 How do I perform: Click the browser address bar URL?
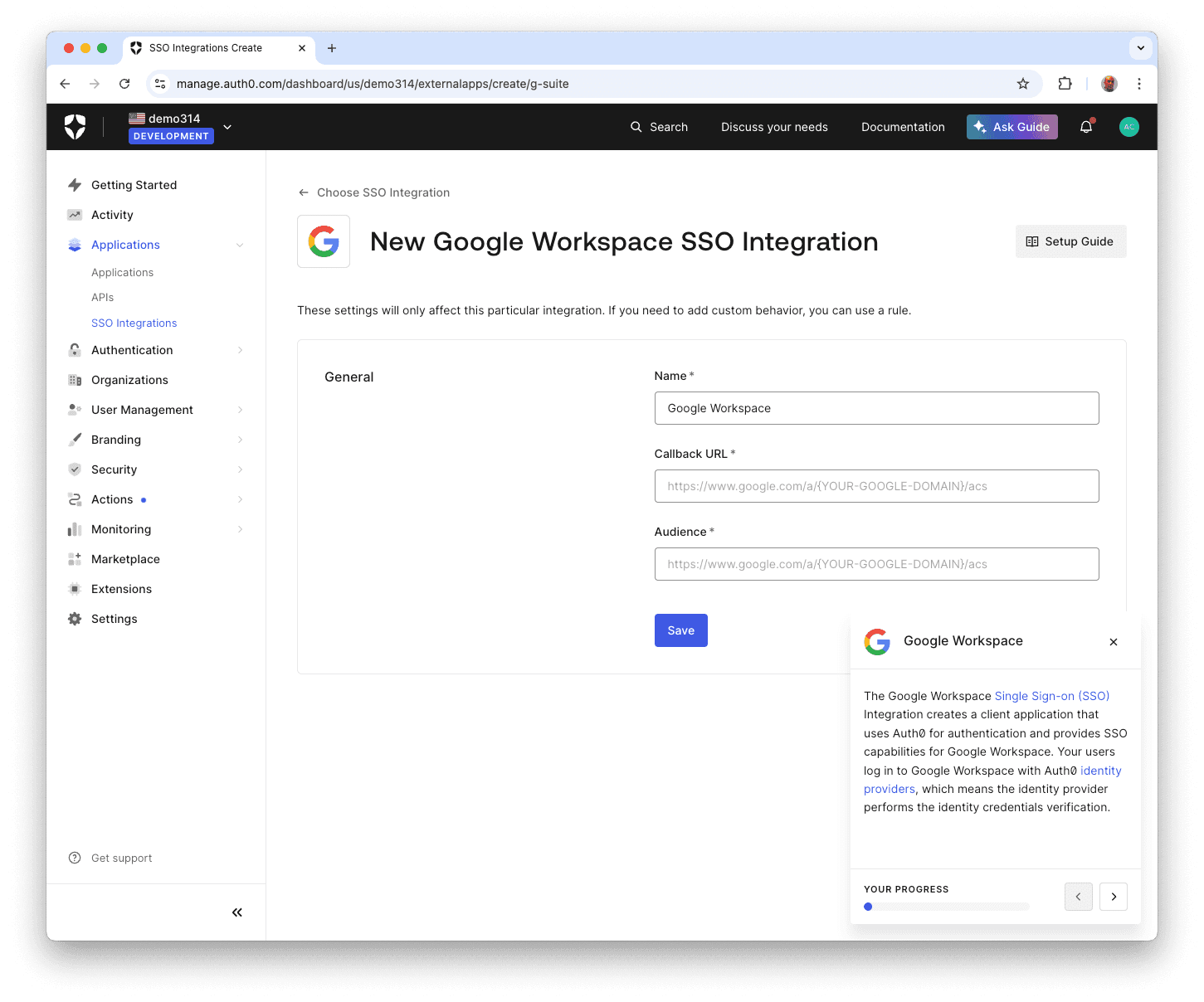(x=373, y=84)
